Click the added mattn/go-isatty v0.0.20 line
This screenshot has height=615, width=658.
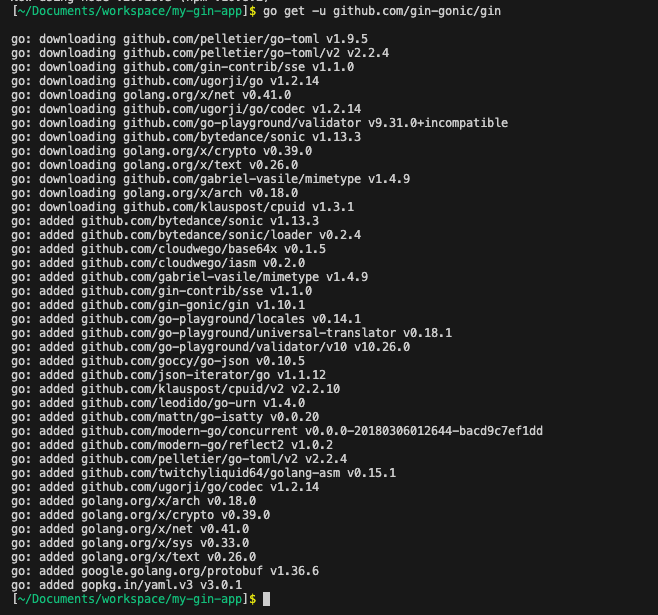point(165,417)
